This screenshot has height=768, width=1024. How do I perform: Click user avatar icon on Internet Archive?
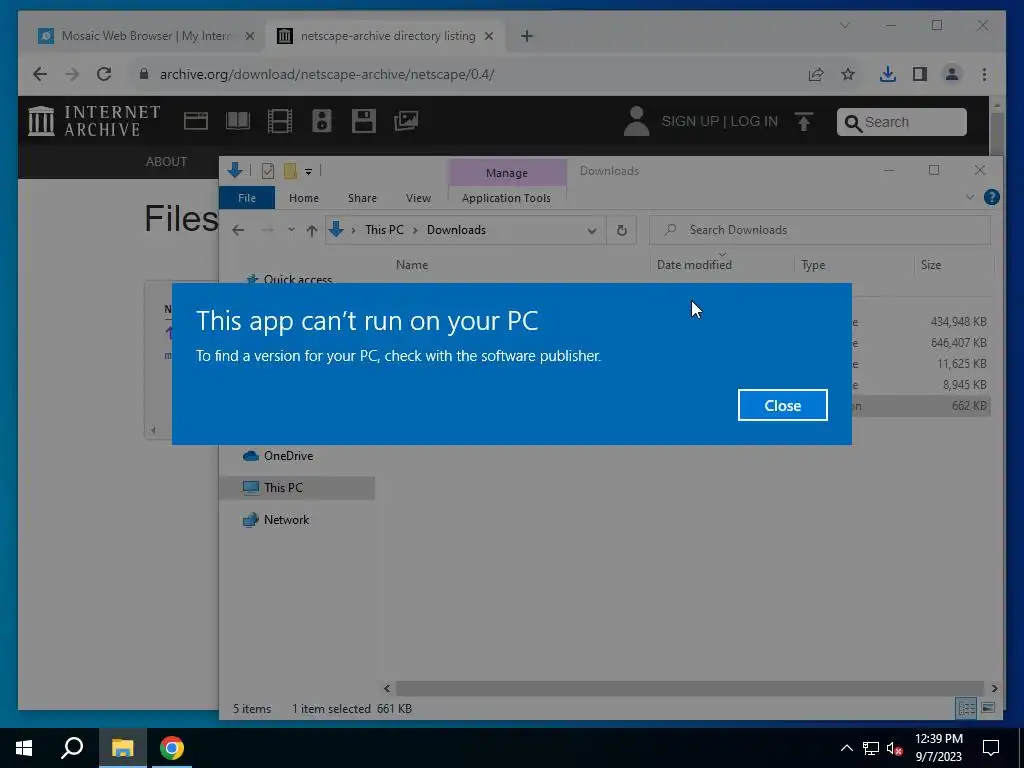636,121
